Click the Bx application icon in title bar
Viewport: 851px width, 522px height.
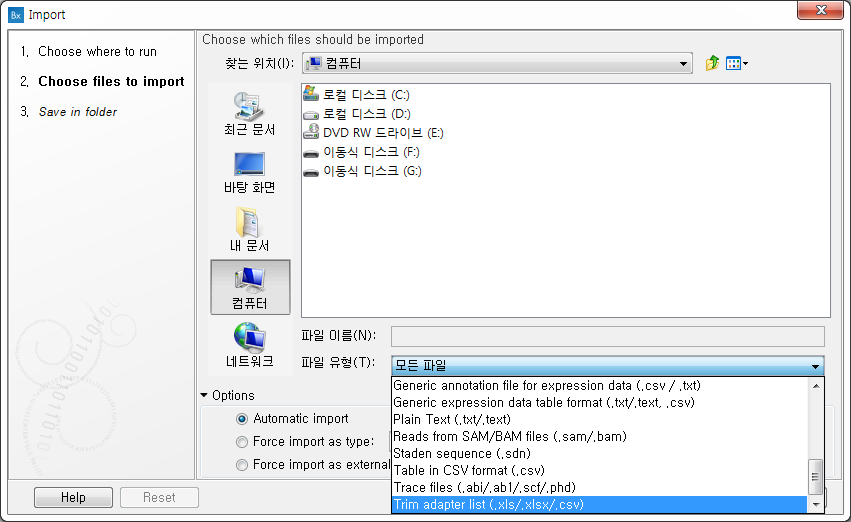tap(16, 15)
